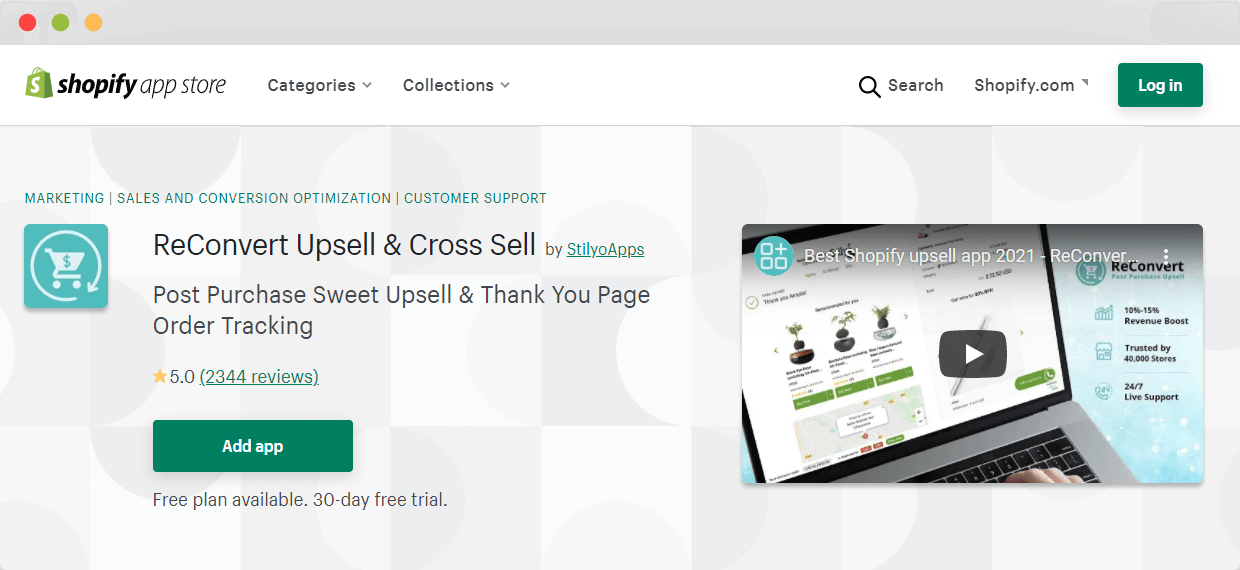Image resolution: width=1240 pixels, height=570 pixels.
Task: Play the ReConvert video
Action: pyautogui.click(x=972, y=354)
